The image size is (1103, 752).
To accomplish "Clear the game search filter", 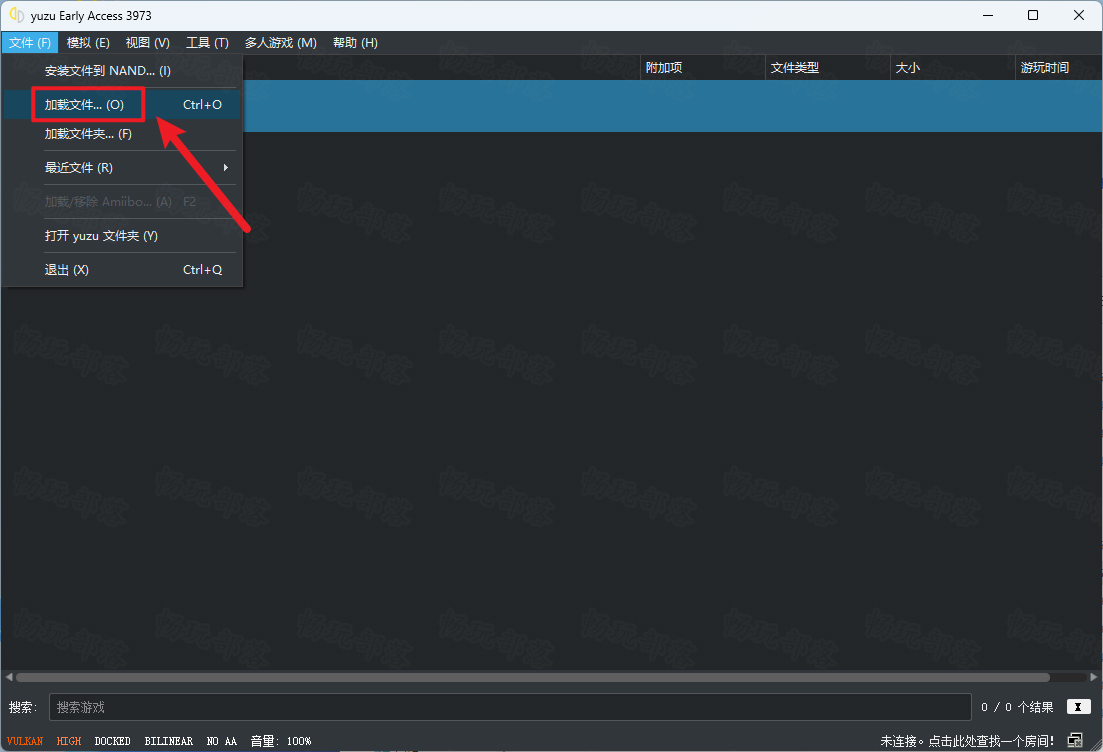I will point(1078,707).
